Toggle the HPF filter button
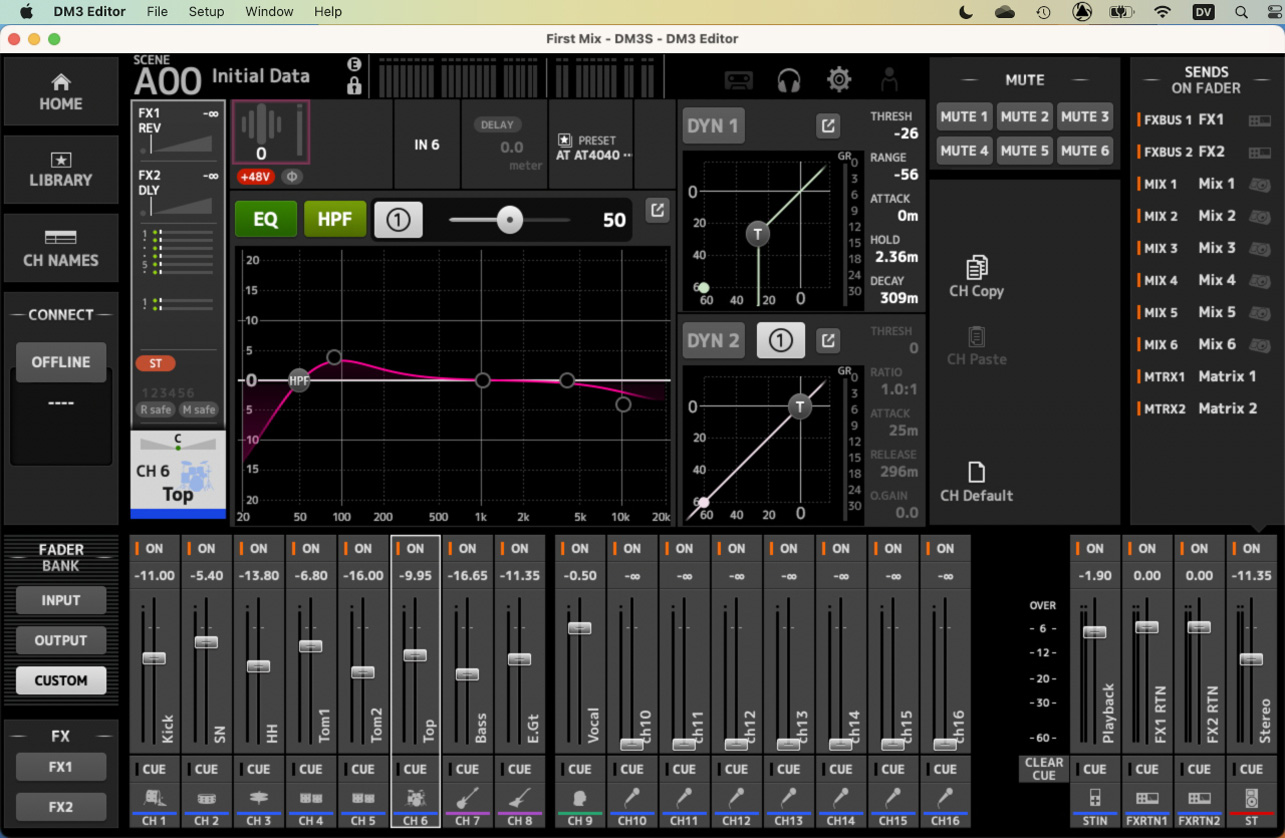Viewport: 1285px width, 838px height. click(335, 219)
